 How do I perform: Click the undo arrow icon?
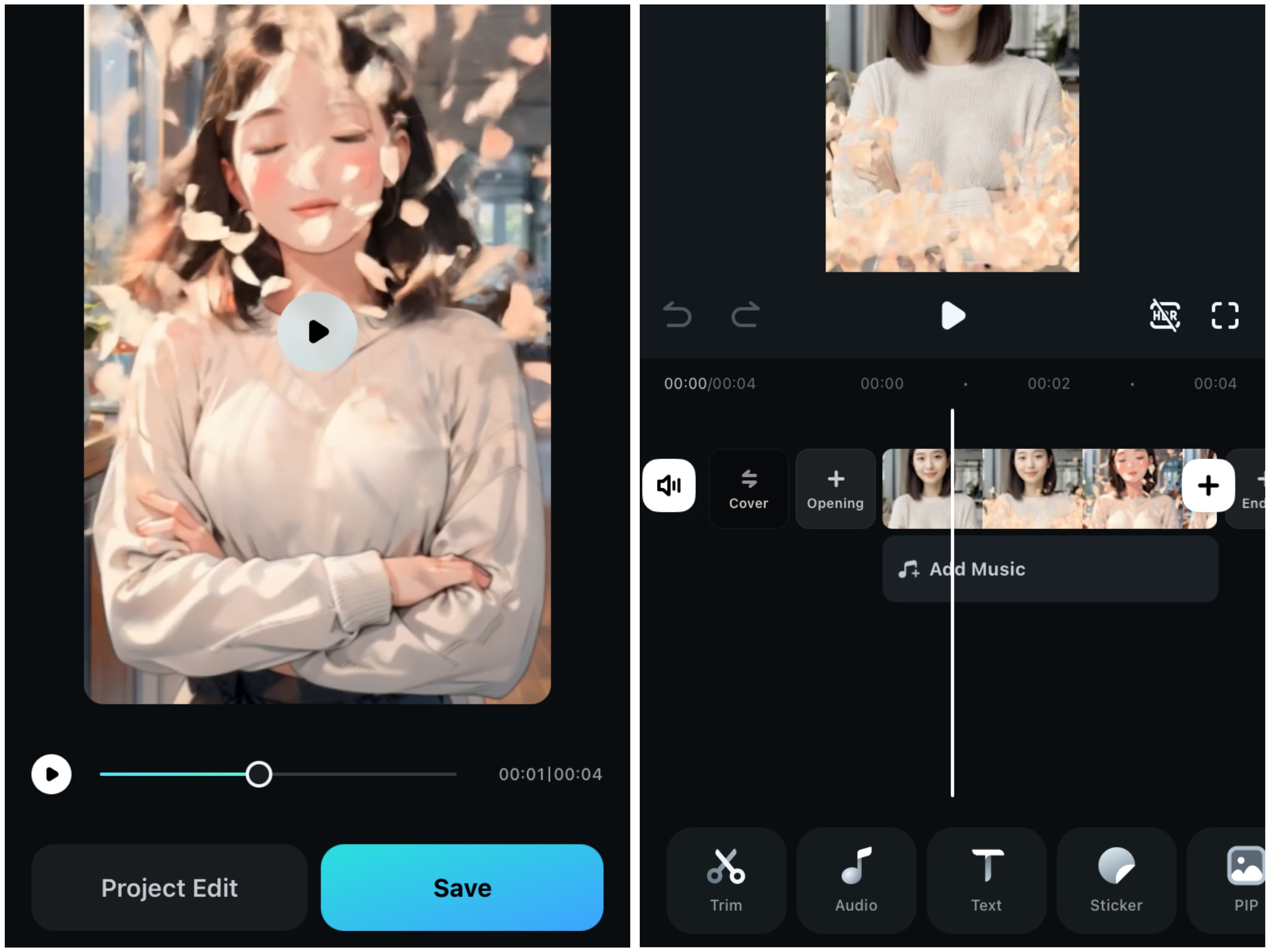point(678,315)
